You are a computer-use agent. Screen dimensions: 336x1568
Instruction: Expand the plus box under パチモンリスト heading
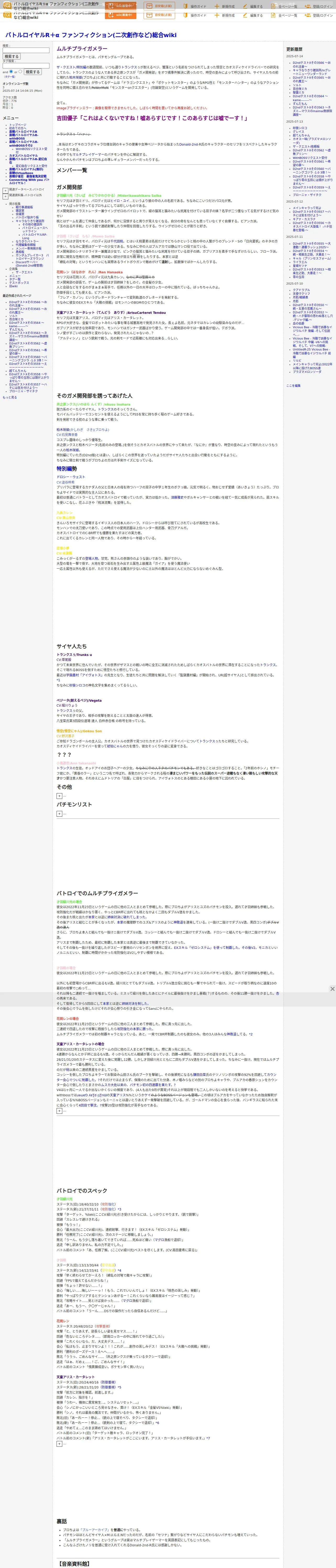click(59, 813)
